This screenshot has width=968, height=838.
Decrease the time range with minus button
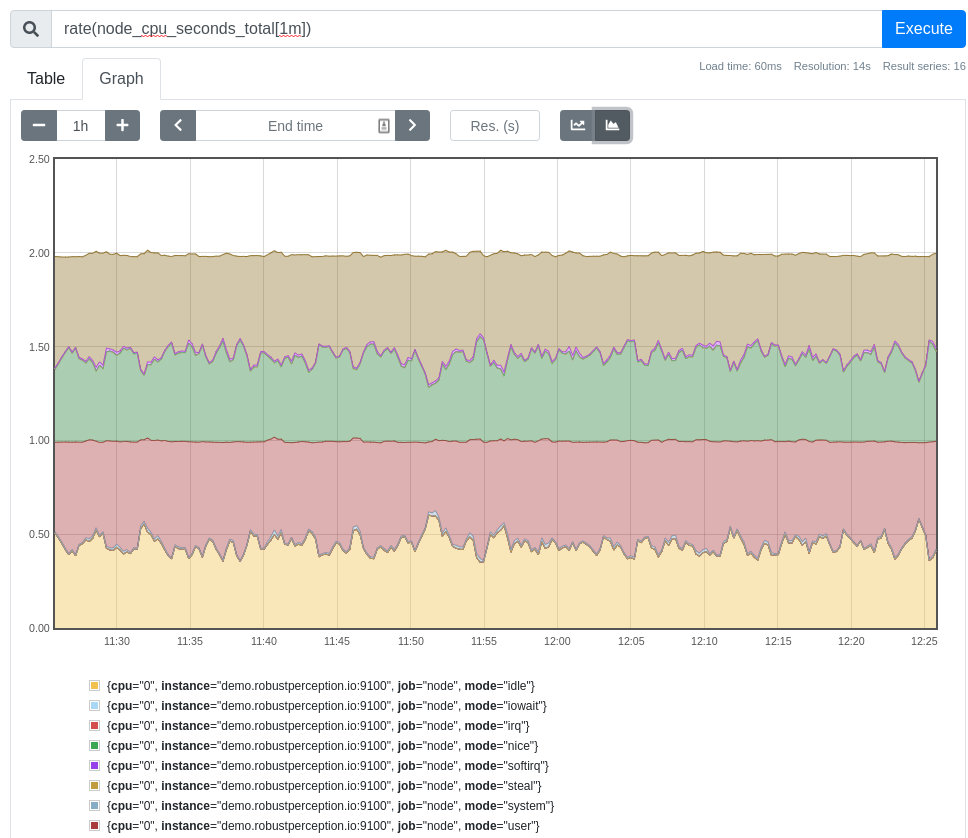coord(39,125)
